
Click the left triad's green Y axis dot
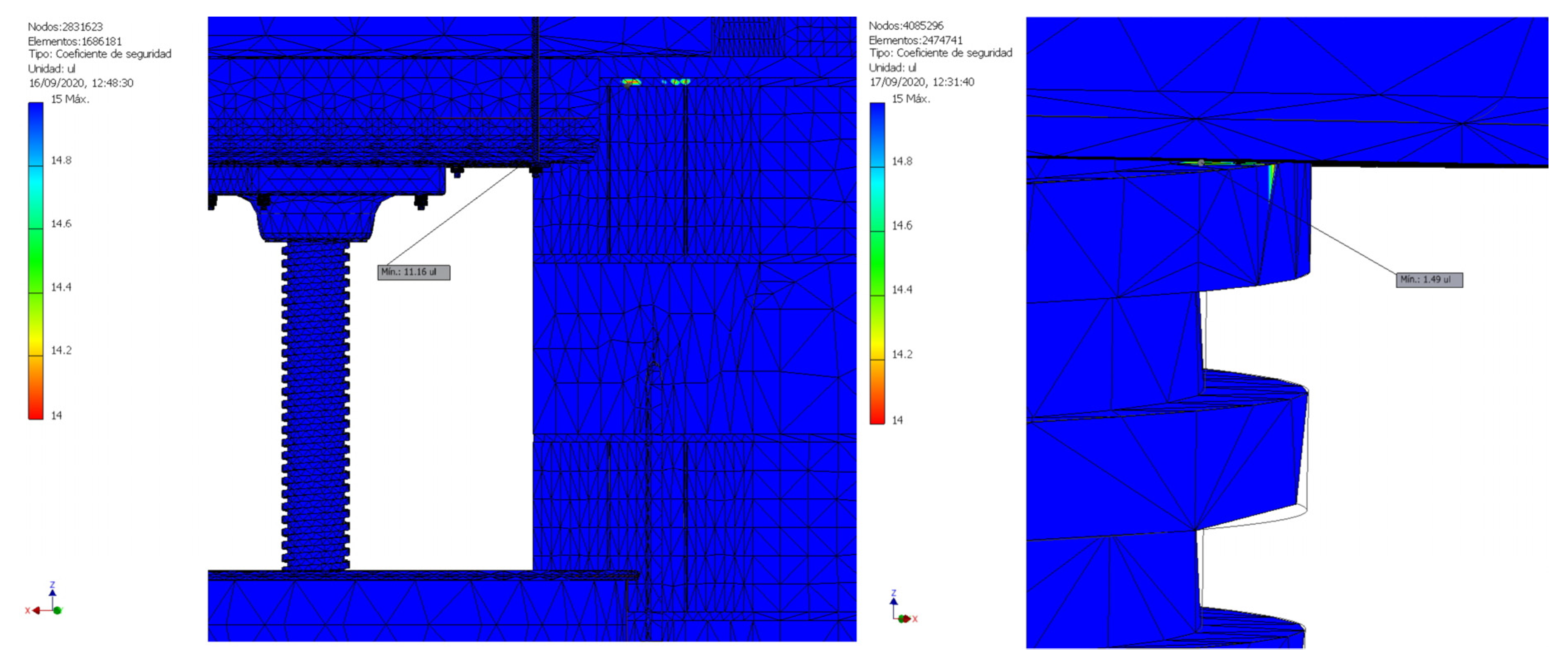(57, 610)
